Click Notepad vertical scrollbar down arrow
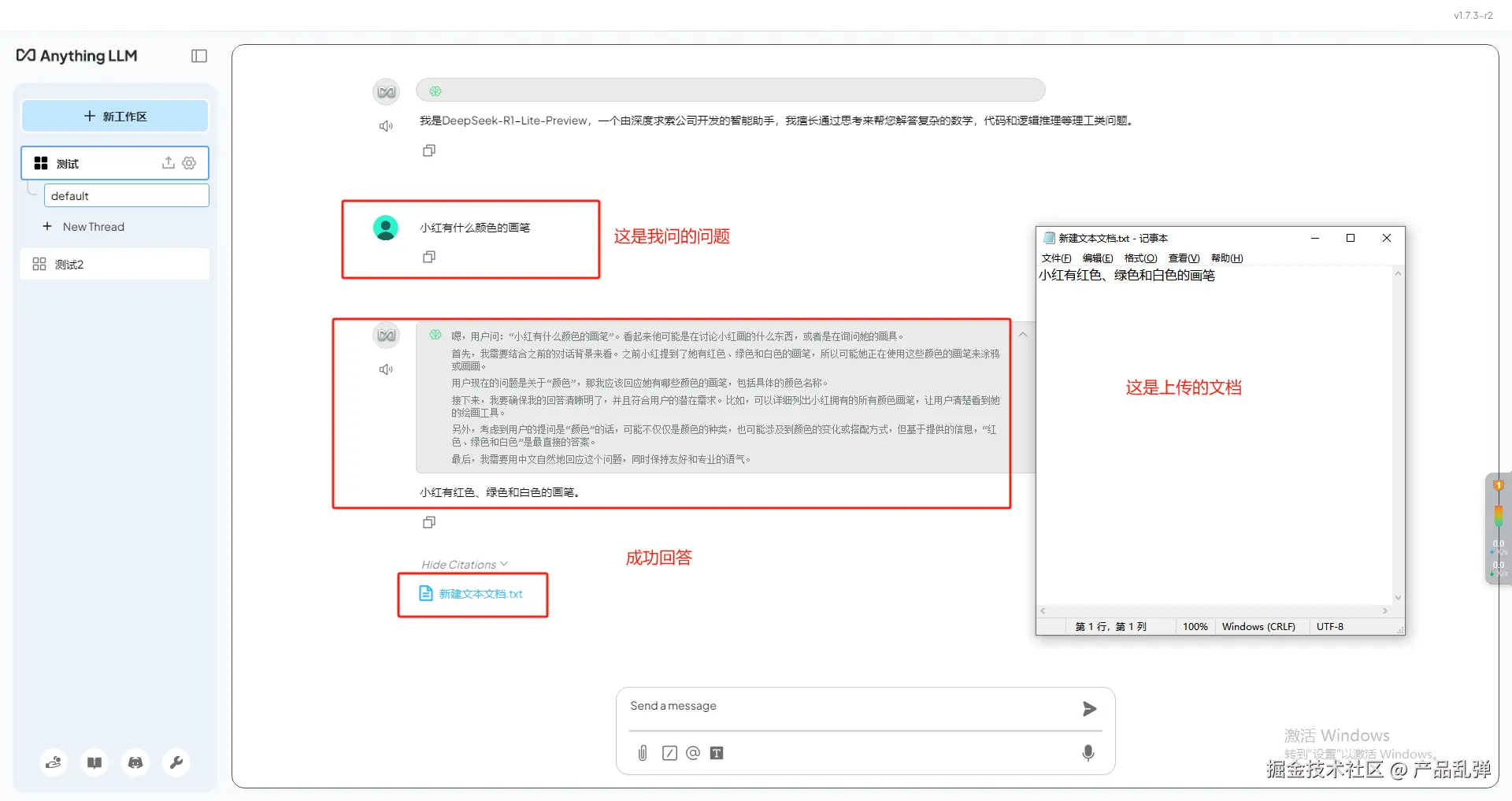Screen dimensions: 1512x801 [1398, 598]
